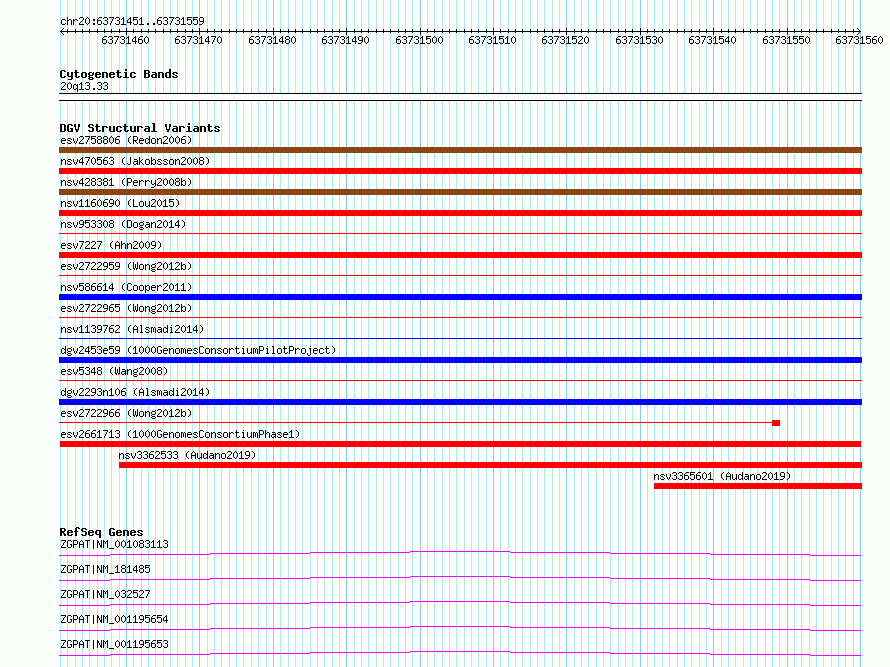Image resolution: width=890 pixels, height=667 pixels.
Task: Click the 63731480 ruler coordinate
Action: click(x=272, y=40)
